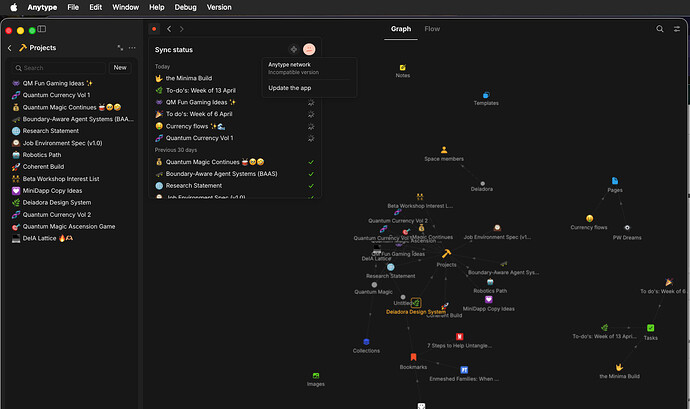Screen dimensions: 690x409
Task: Click the Images node in the graph
Action: point(316,376)
